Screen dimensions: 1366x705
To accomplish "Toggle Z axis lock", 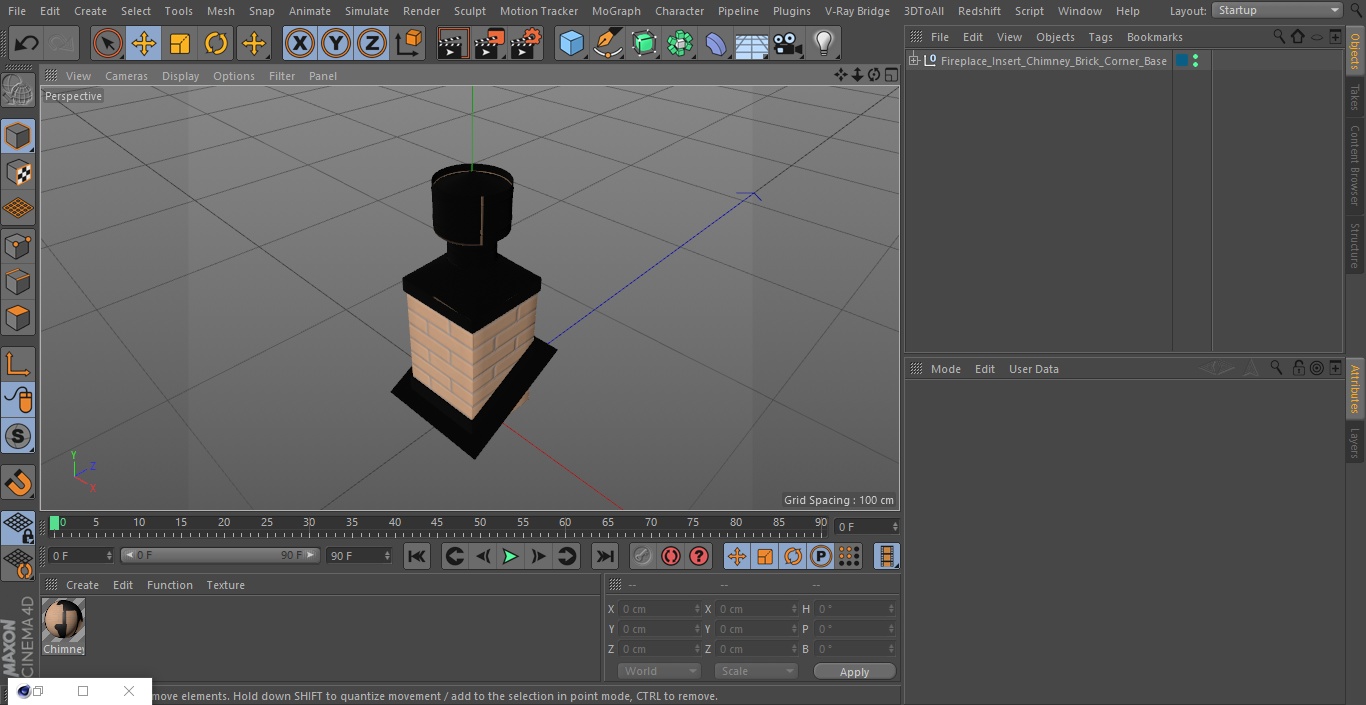I will 372,43.
